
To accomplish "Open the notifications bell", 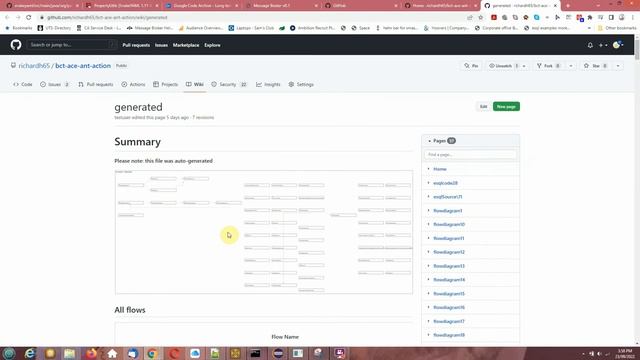I will (590, 45).
